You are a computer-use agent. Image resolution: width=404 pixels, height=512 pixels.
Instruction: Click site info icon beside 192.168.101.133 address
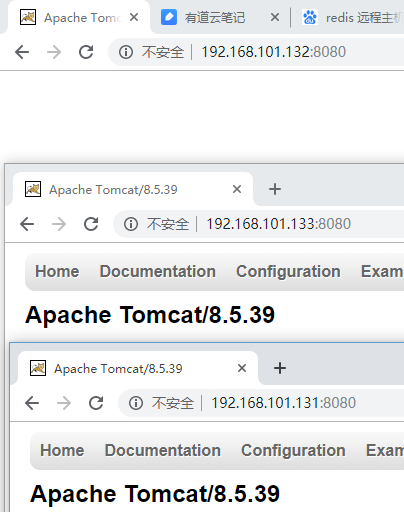[131, 224]
